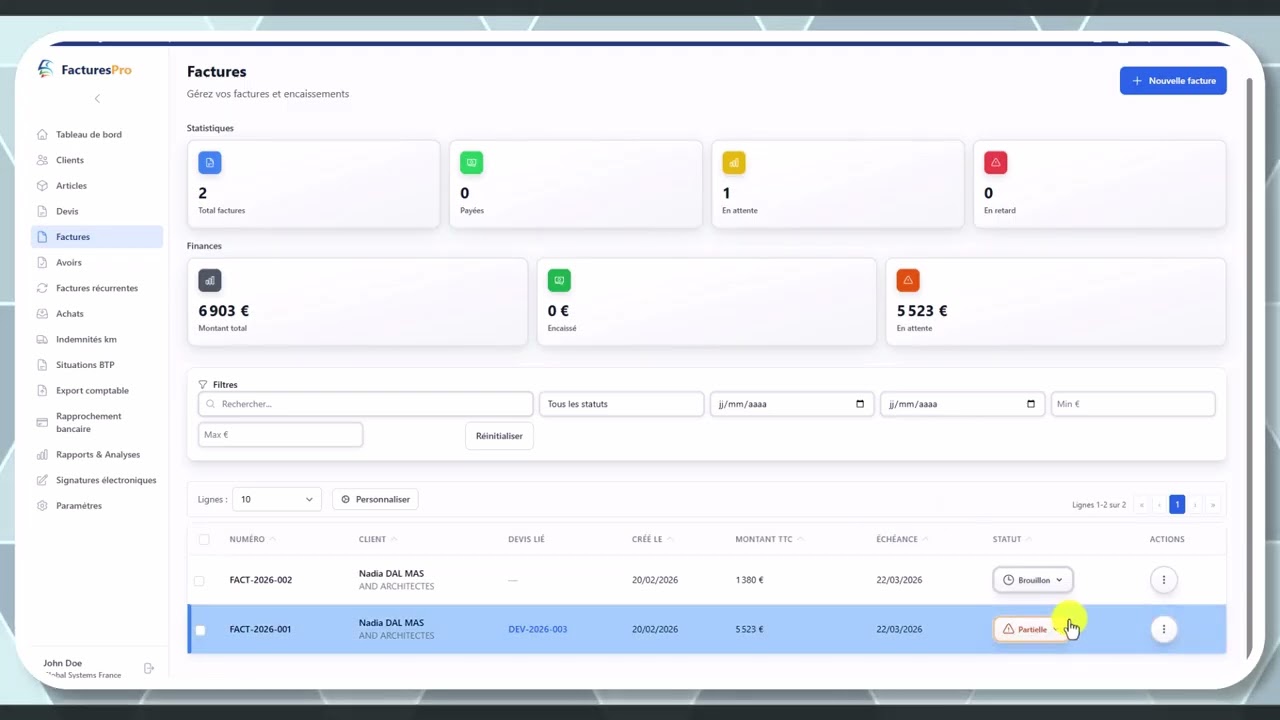
Task: Open the Tous les statuts dropdown
Action: coord(621,404)
